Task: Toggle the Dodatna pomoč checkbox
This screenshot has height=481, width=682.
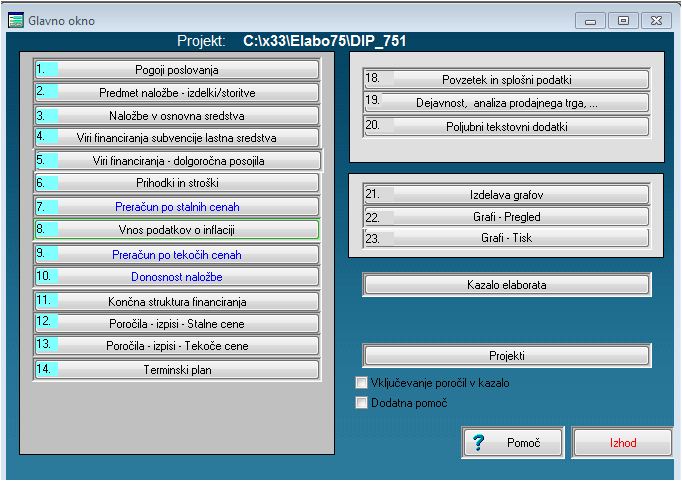Action: click(361, 403)
